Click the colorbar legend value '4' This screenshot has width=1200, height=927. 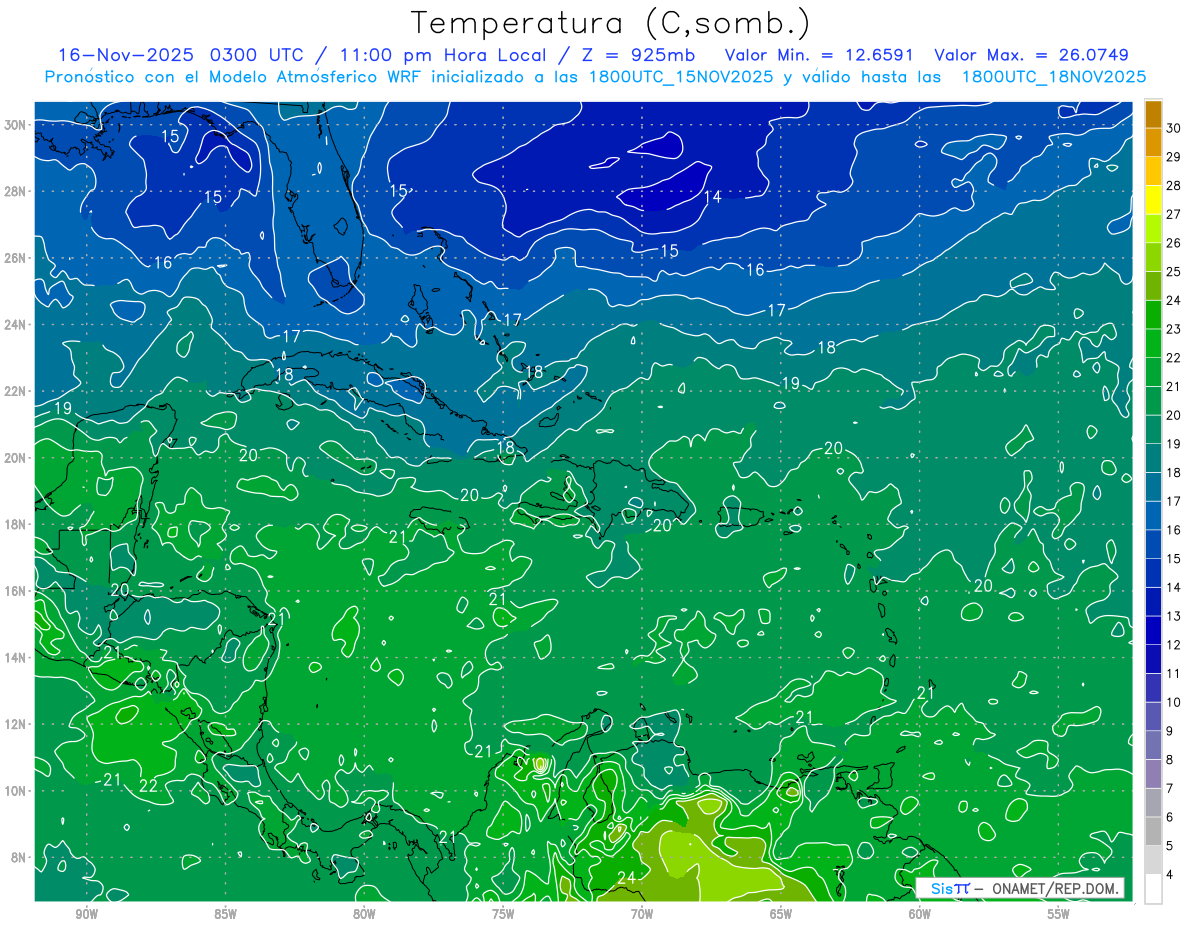click(x=1170, y=875)
